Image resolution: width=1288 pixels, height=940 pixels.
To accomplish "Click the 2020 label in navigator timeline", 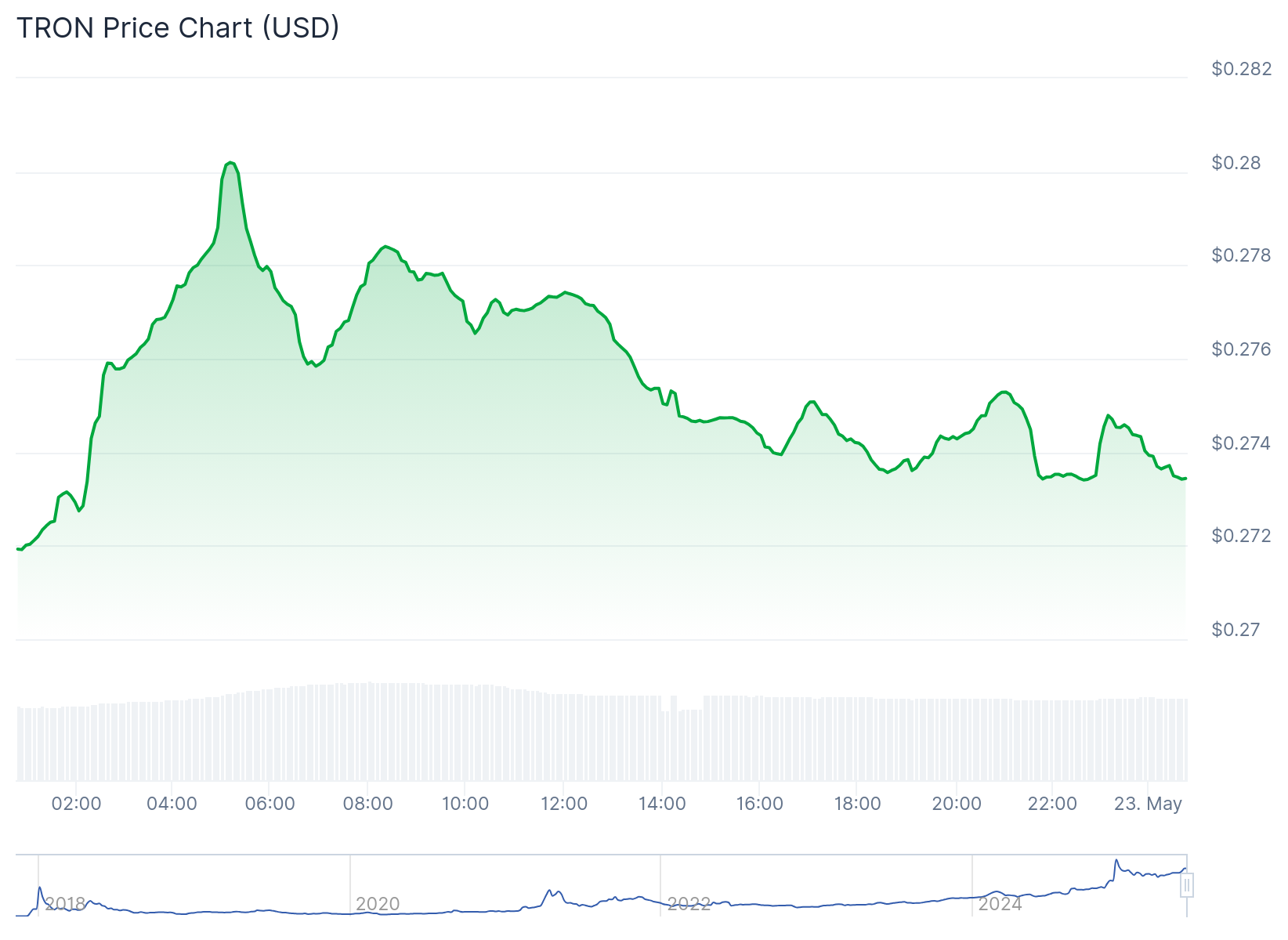I will (x=378, y=904).
